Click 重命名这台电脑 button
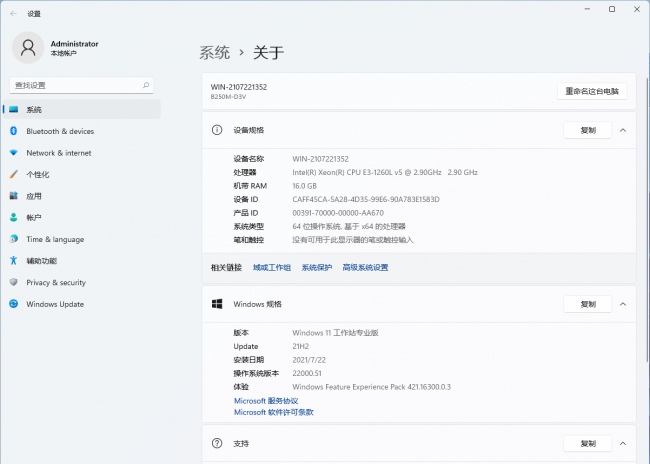This screenshot has width=650, height=464. [592, 91]
